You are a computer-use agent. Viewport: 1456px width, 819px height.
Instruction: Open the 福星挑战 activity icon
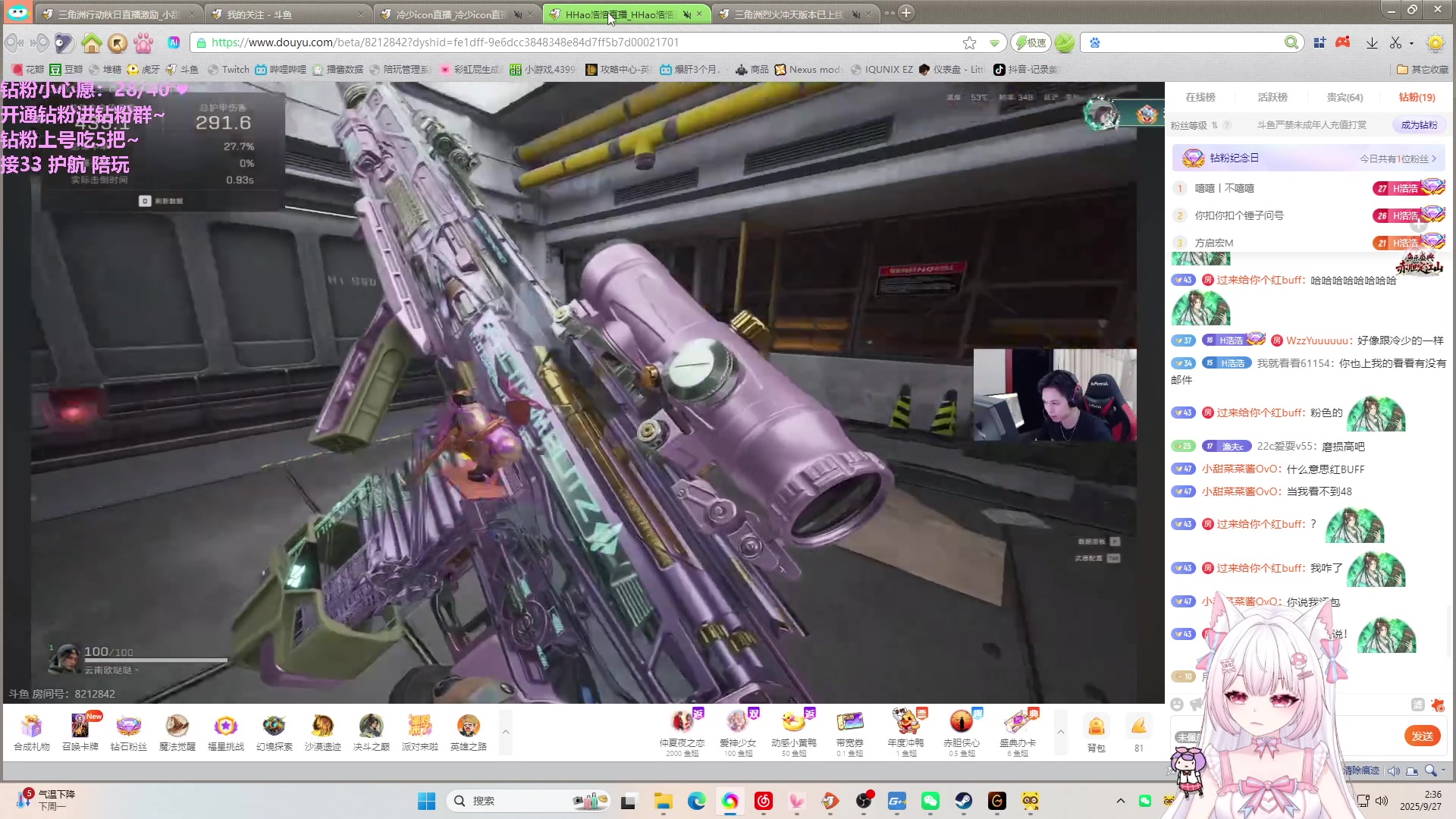point(226,732)
